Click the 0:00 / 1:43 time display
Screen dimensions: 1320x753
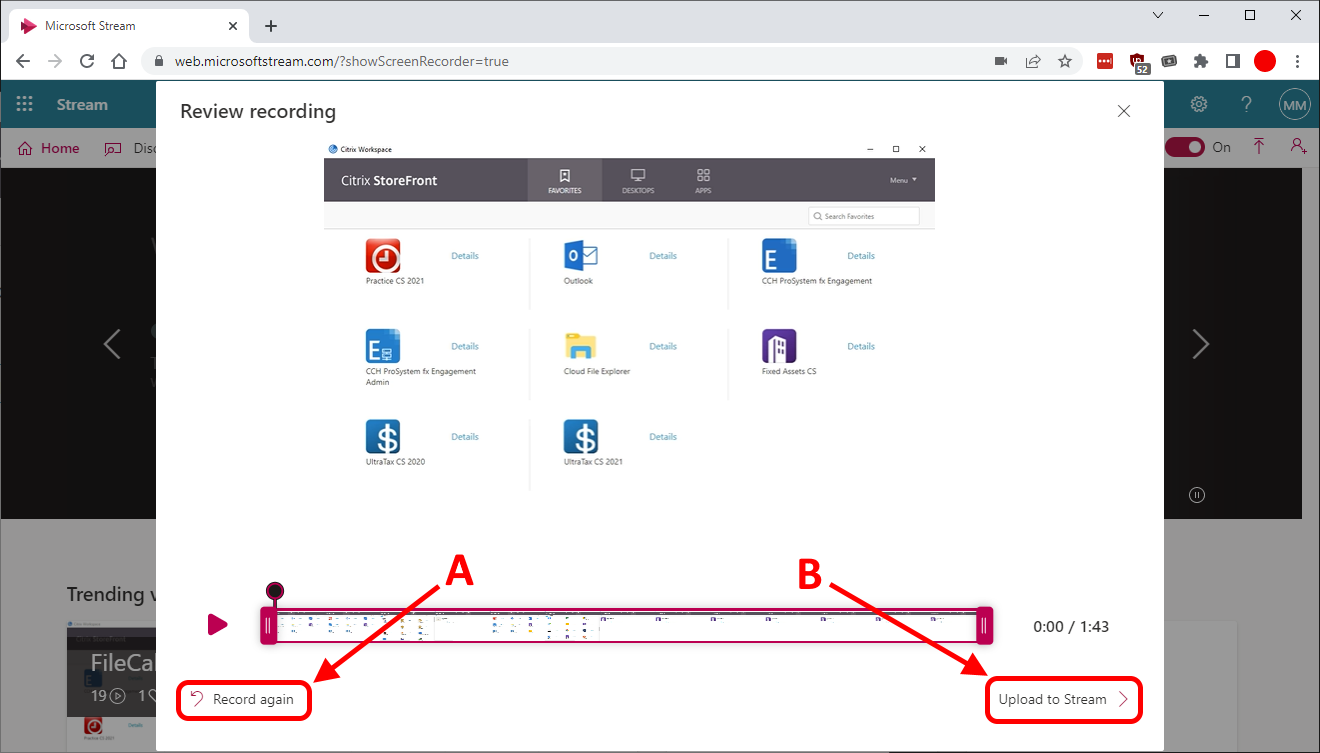click(1071, 627)
